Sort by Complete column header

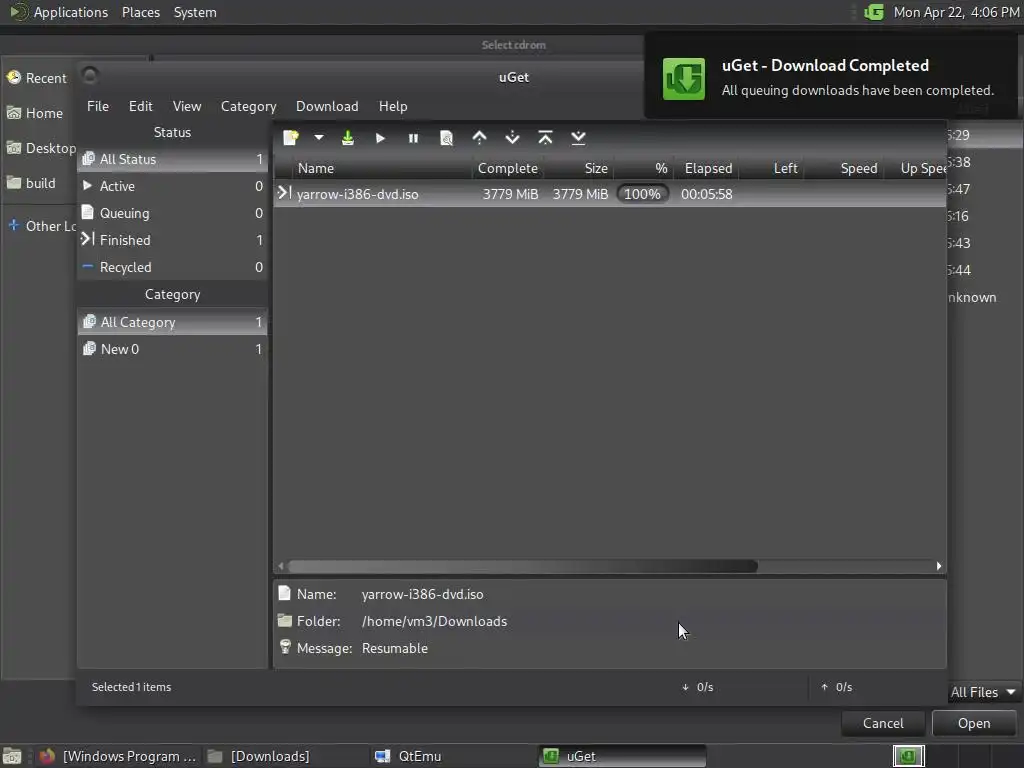[507, 168]
